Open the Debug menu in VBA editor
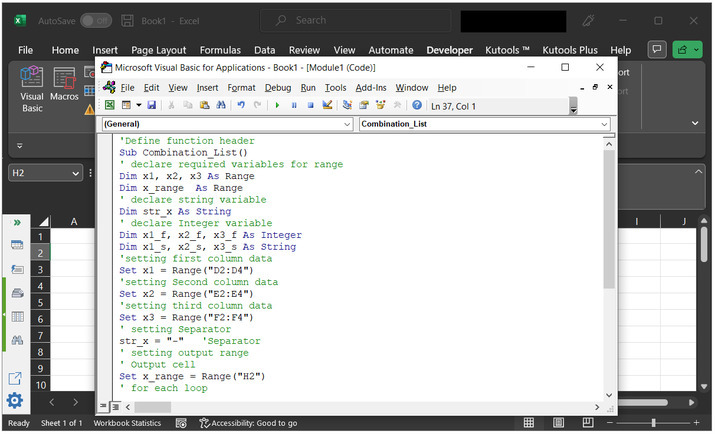The width and height of the screenshot is (715, 434). pyautogui.click(x=278, y=87)
